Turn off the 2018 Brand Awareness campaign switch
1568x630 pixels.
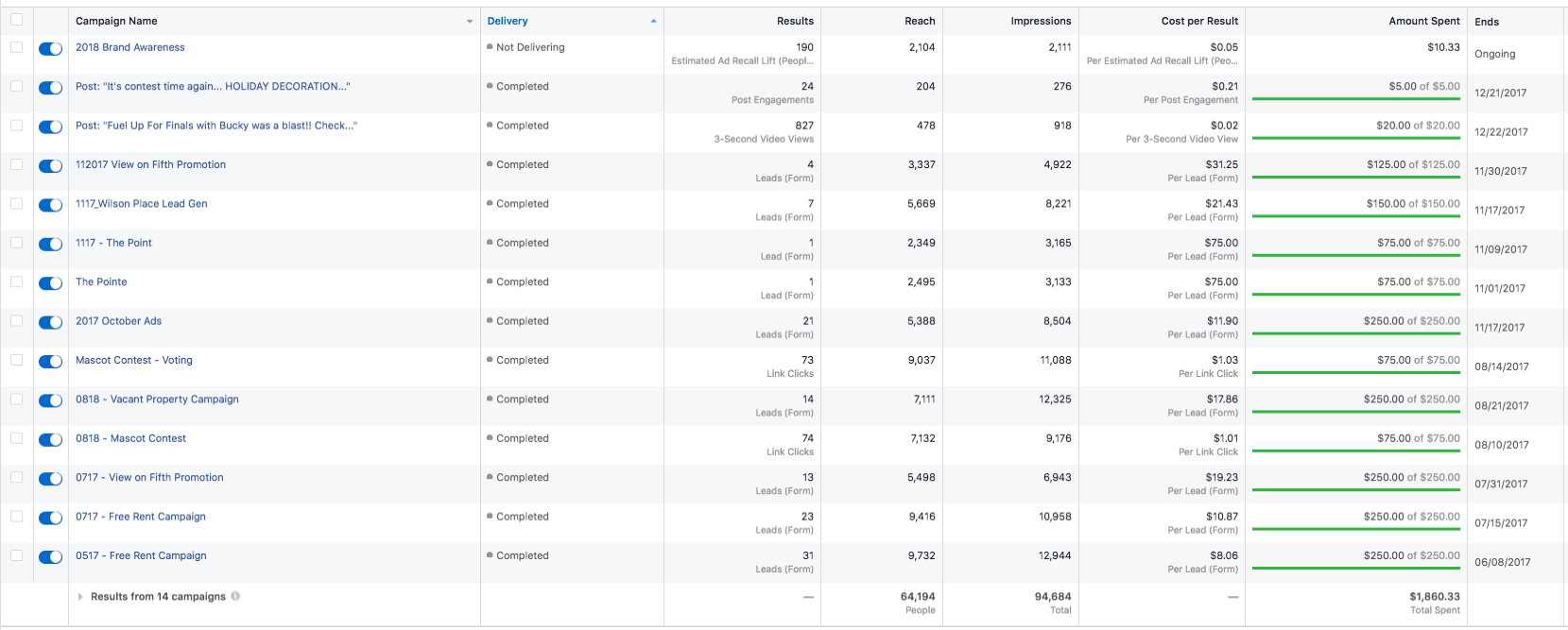[x=50, y=49]
